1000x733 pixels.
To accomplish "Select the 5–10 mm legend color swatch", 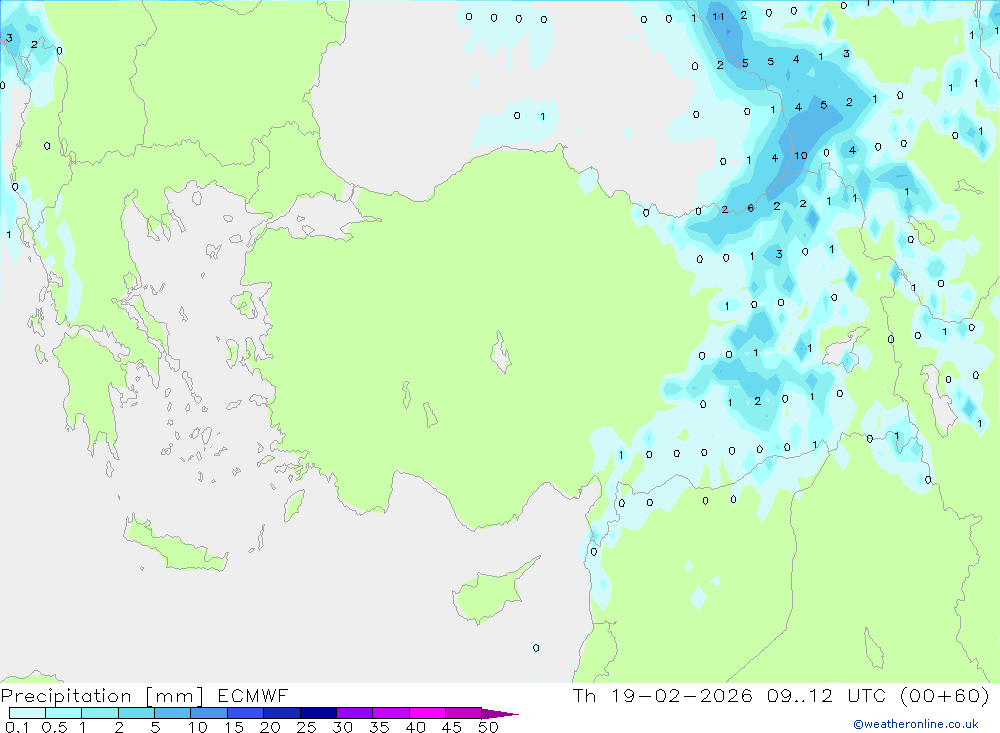I will pyautogui.click(x=173, y=713).
